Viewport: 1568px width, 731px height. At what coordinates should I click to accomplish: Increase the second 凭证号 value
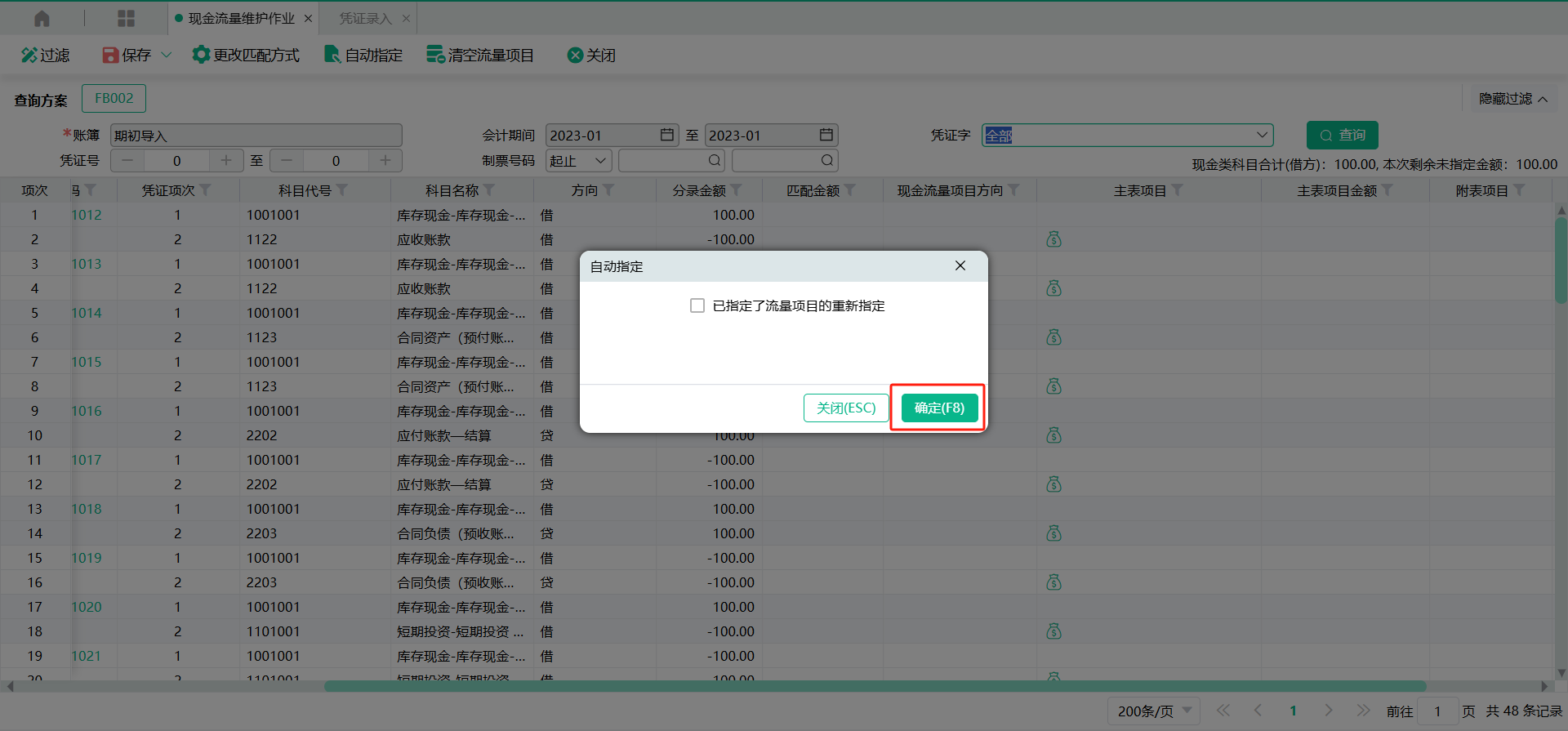click(x=385, y=160)
